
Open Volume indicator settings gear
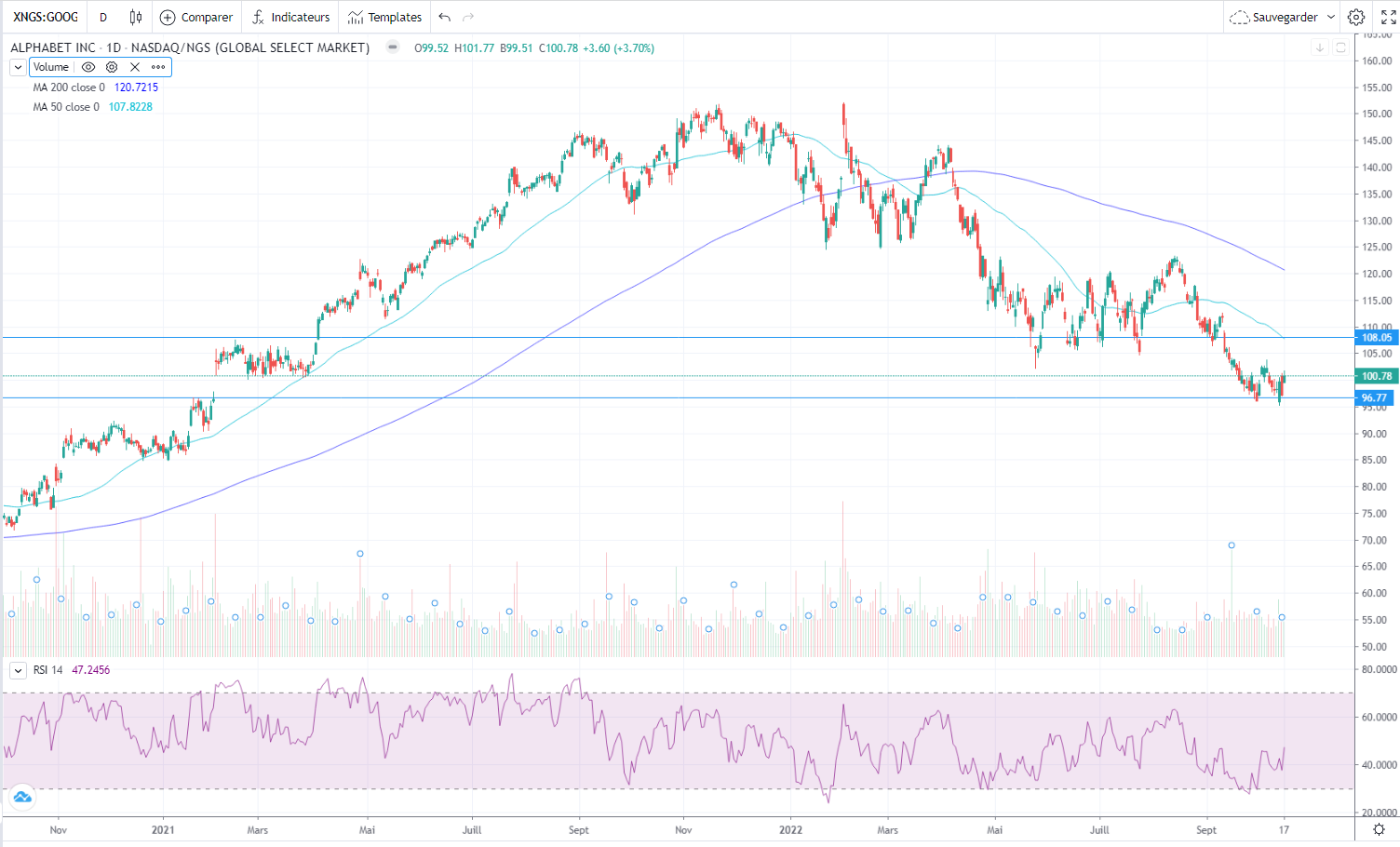112,67
